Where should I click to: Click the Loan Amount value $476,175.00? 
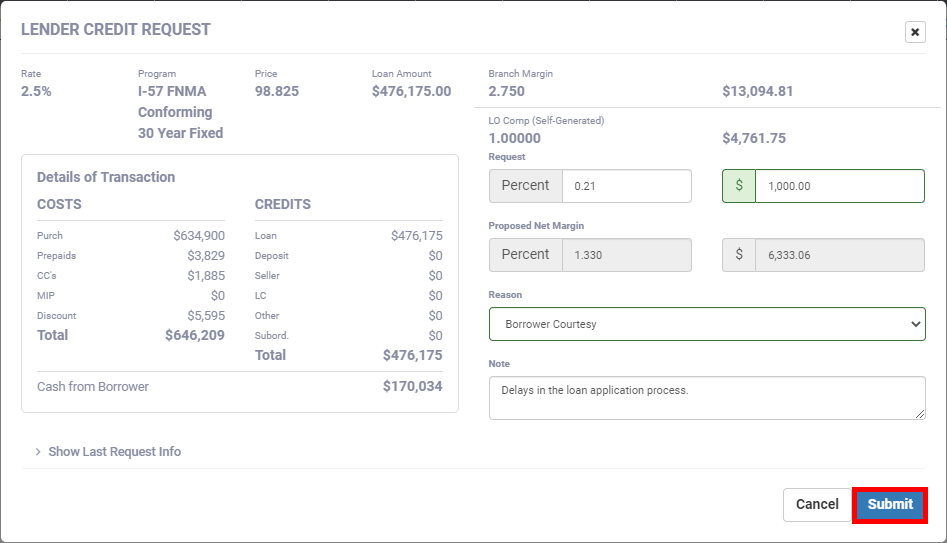[411, 92]
